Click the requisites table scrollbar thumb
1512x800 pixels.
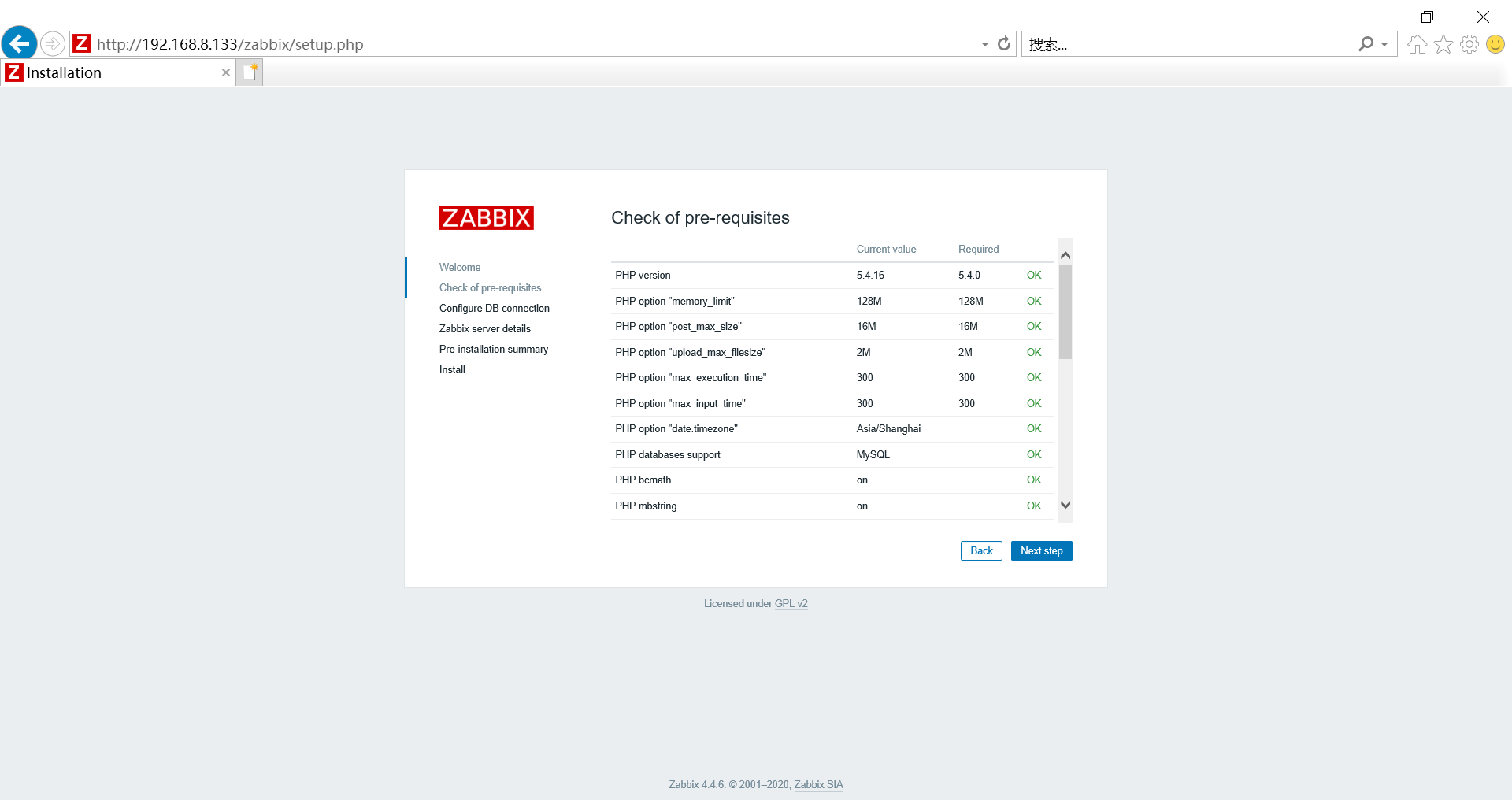[x=1065, y=312]
